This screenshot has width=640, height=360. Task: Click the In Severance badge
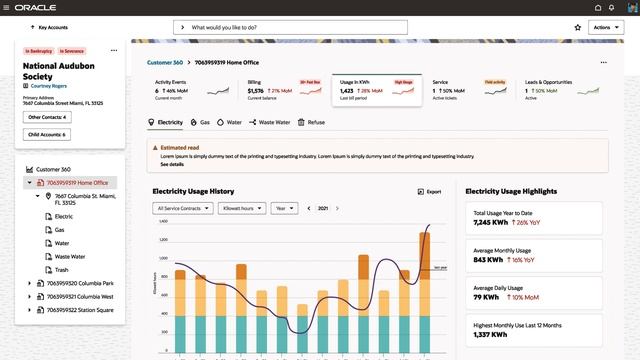click(x=71, y=51)
